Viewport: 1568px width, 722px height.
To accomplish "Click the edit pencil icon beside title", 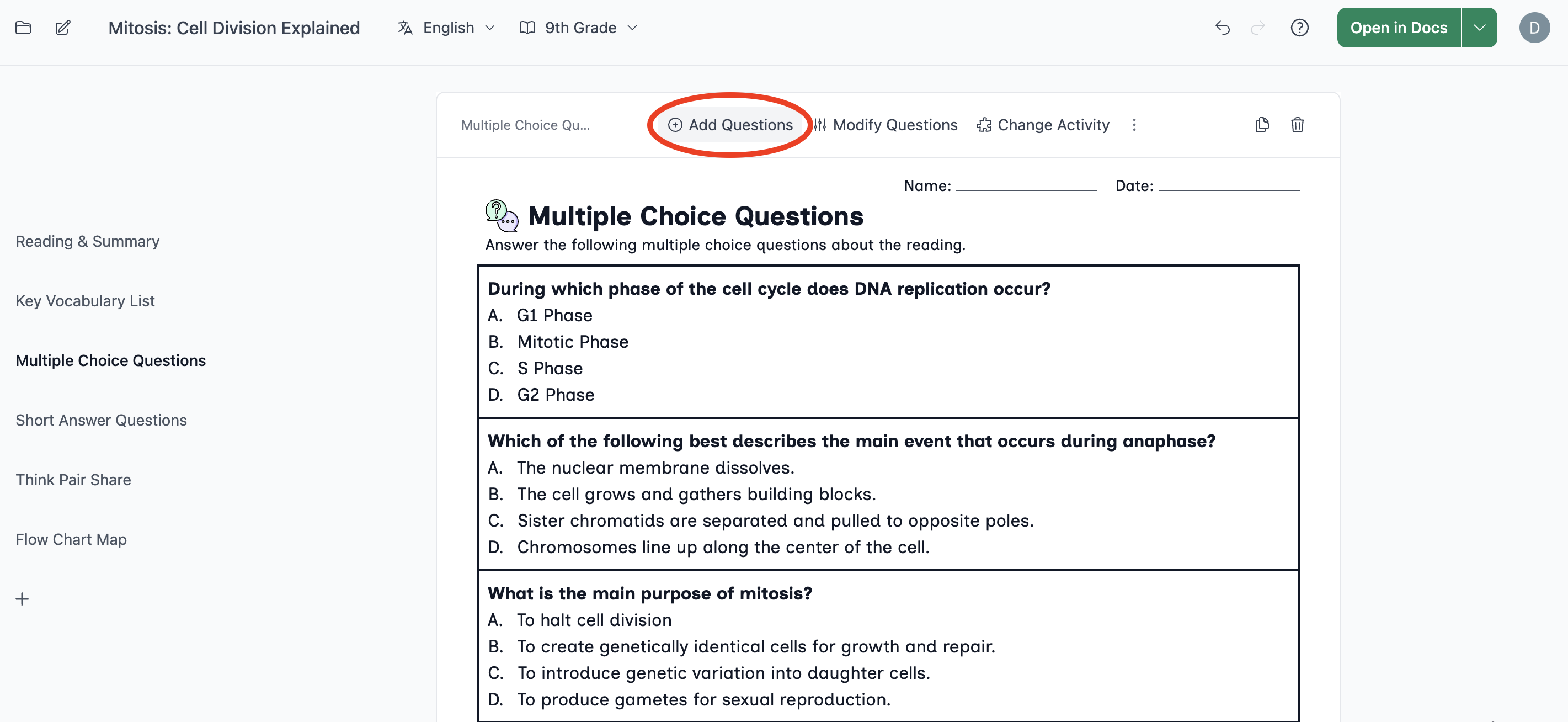I will click(x=63, y=28).
